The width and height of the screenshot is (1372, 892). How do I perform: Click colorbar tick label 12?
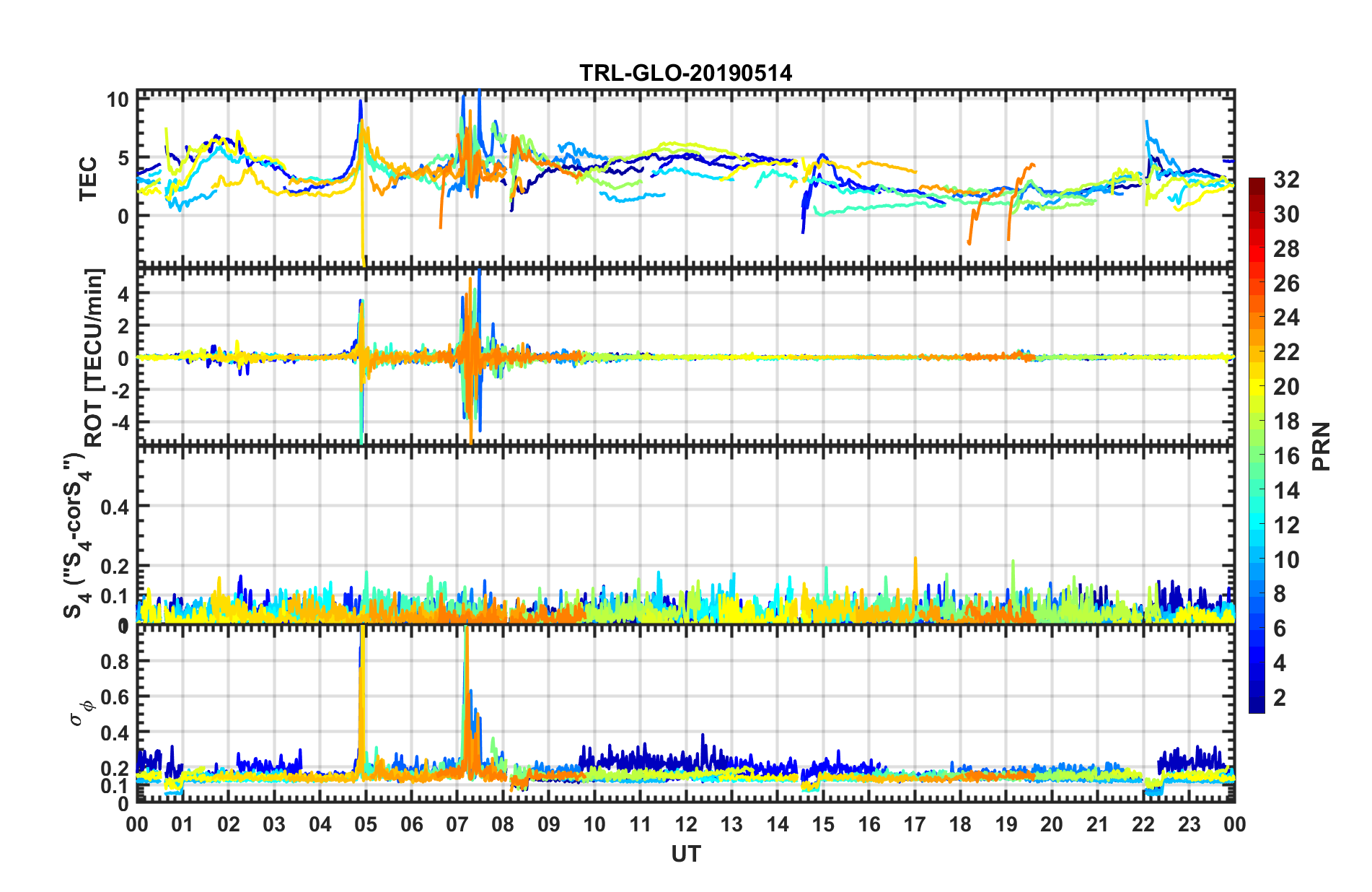(1285, 525)
